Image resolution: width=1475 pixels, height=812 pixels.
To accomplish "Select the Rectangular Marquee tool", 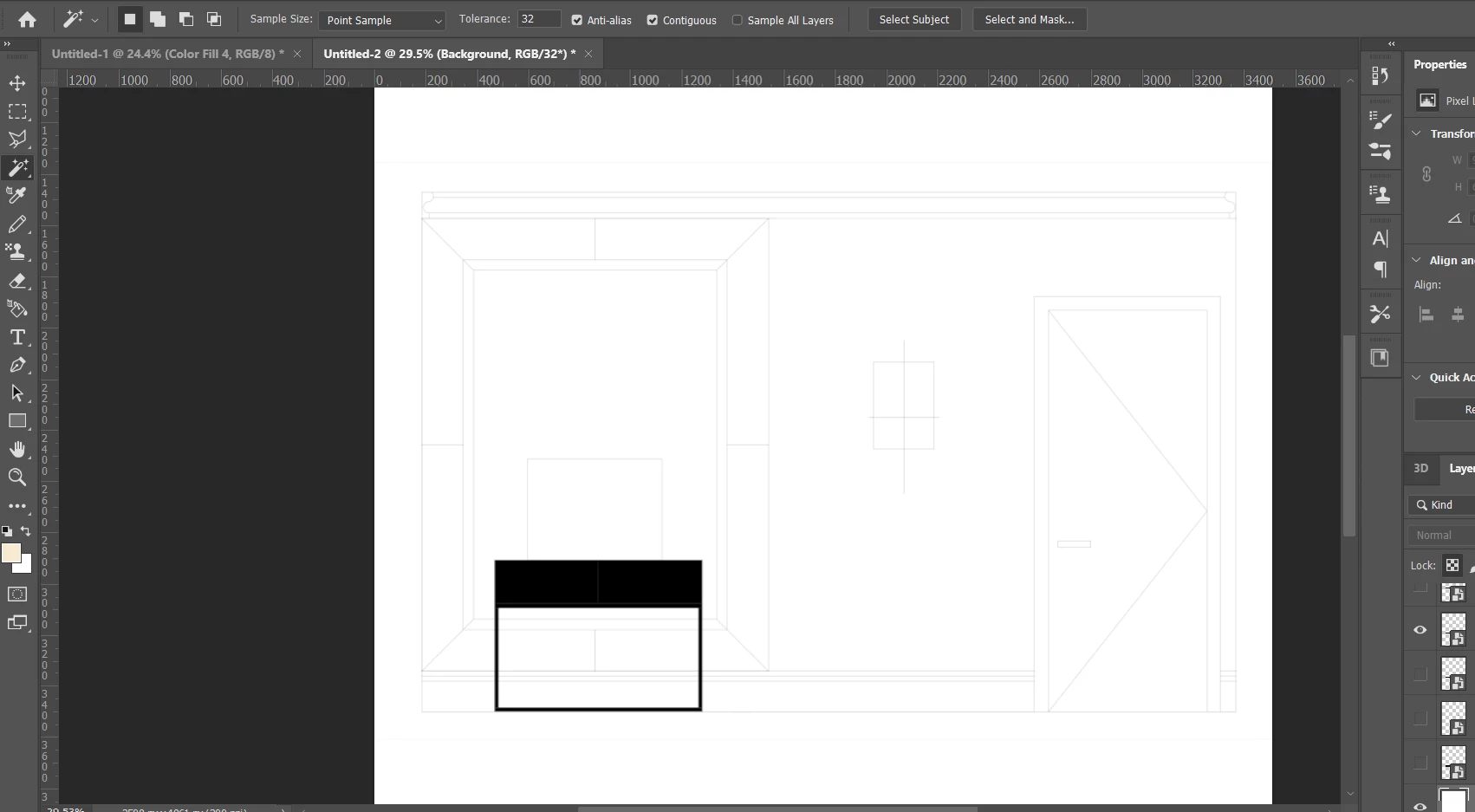I will point(17,112).
